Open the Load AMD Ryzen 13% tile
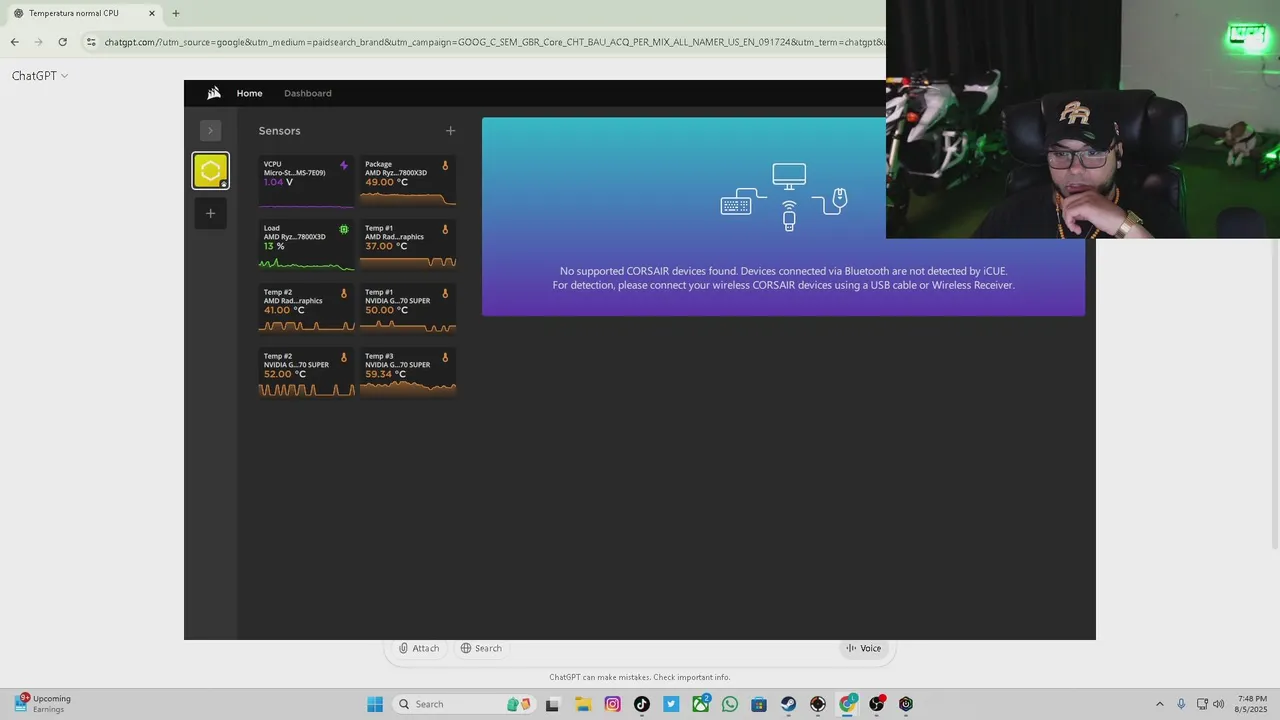 (306, 245)
